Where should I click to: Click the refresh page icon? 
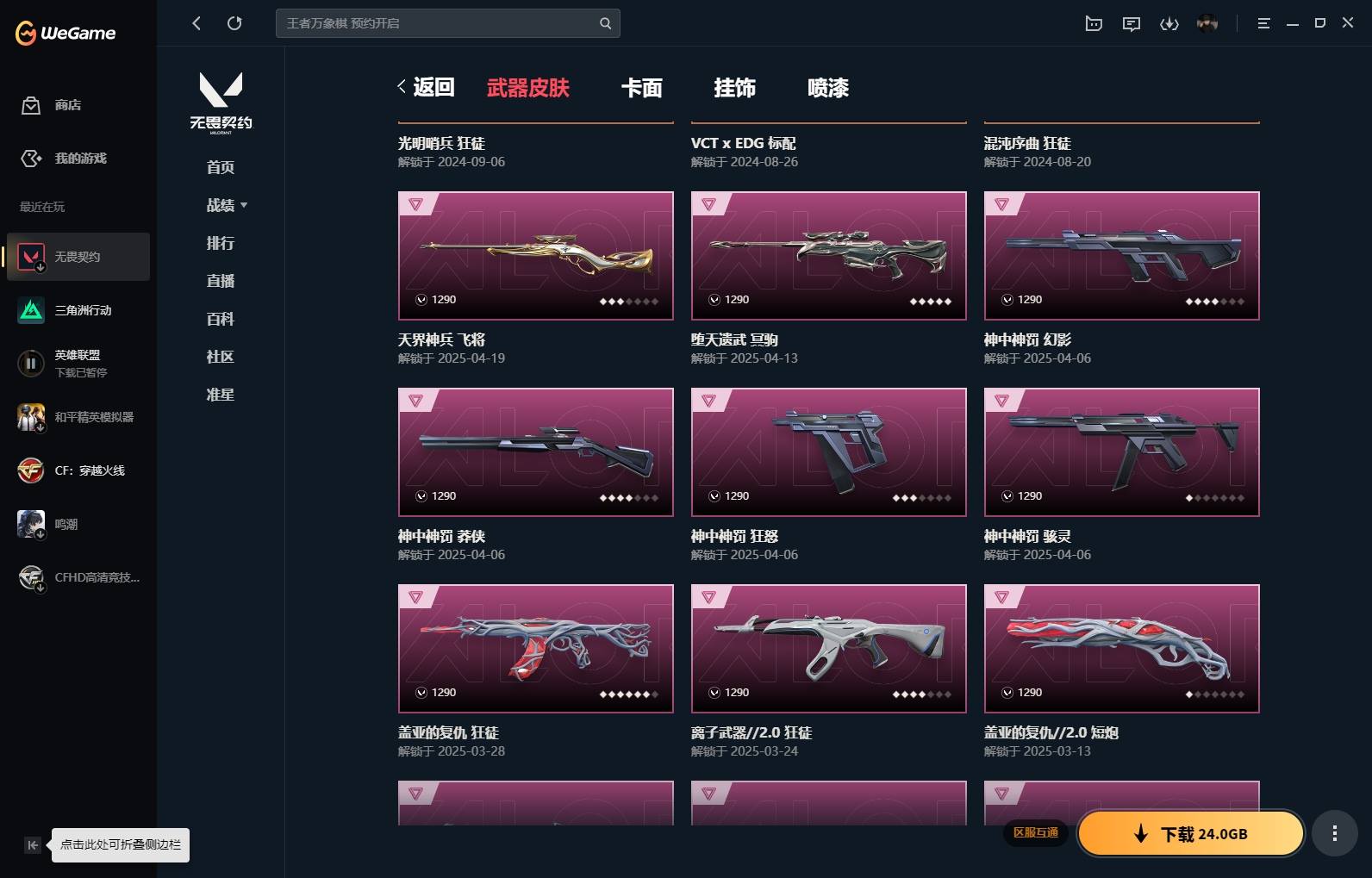234,23
